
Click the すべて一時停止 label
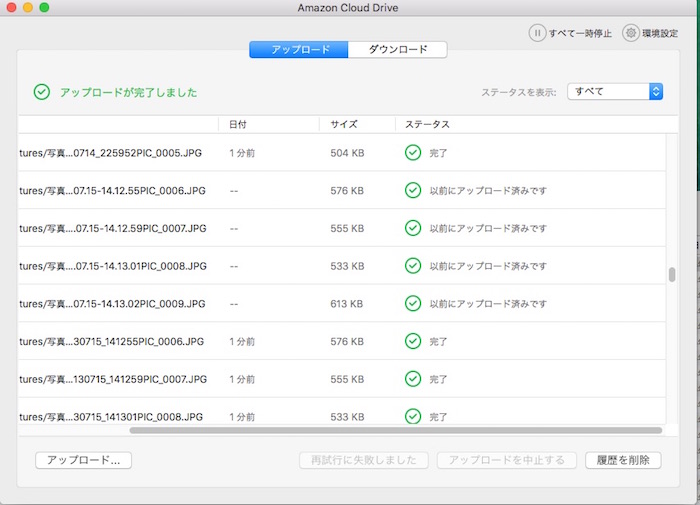[580, 33]
